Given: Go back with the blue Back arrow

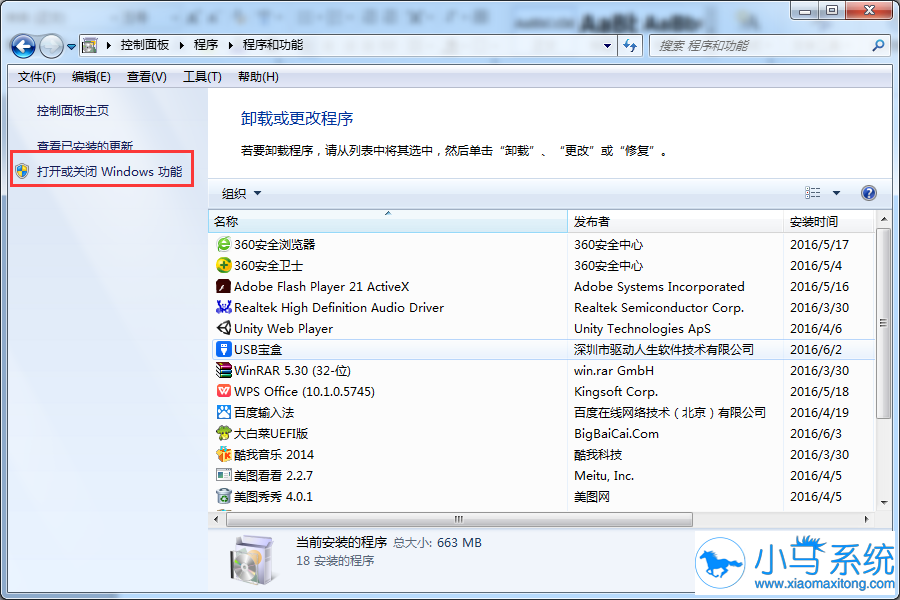Looking at the screenshot, I should coord(24,46).
